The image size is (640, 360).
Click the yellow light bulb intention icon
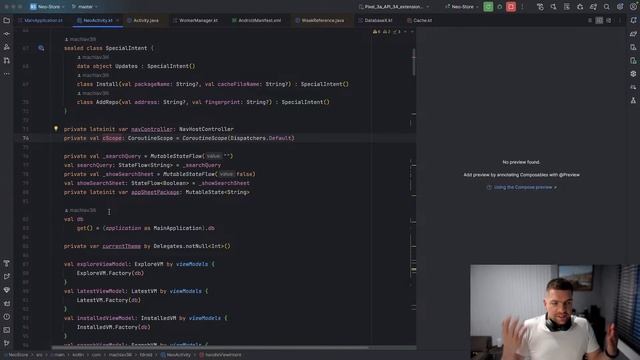point(56,129)
